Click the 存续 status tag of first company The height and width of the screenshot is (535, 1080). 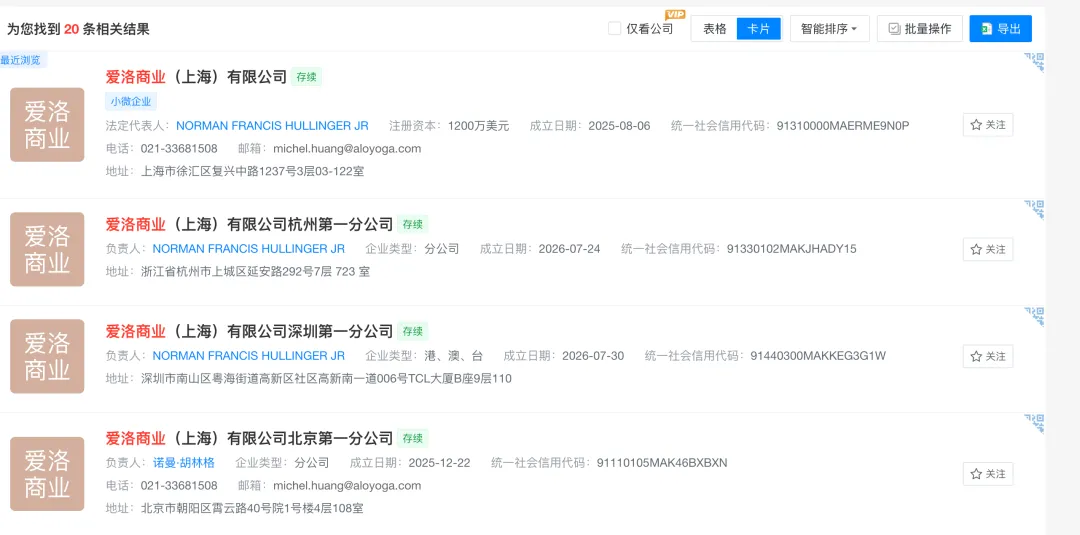(307, 77)
